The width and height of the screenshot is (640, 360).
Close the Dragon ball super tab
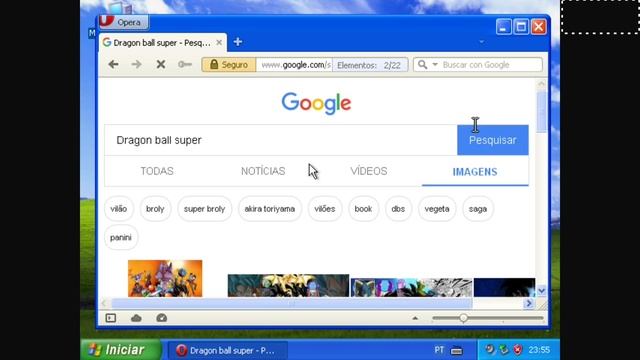click(x=219, y=42)
